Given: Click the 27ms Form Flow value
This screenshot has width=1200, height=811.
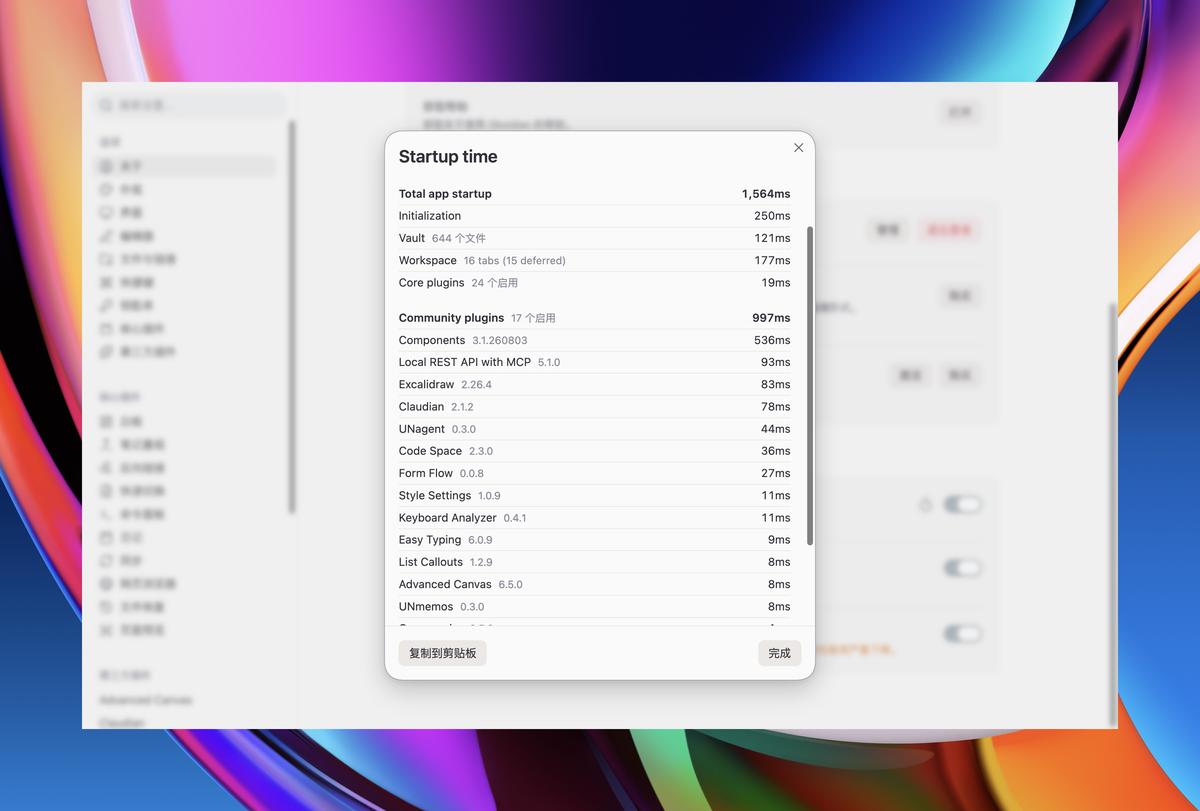Looking at the screenshot, I should tap(775, 473).
